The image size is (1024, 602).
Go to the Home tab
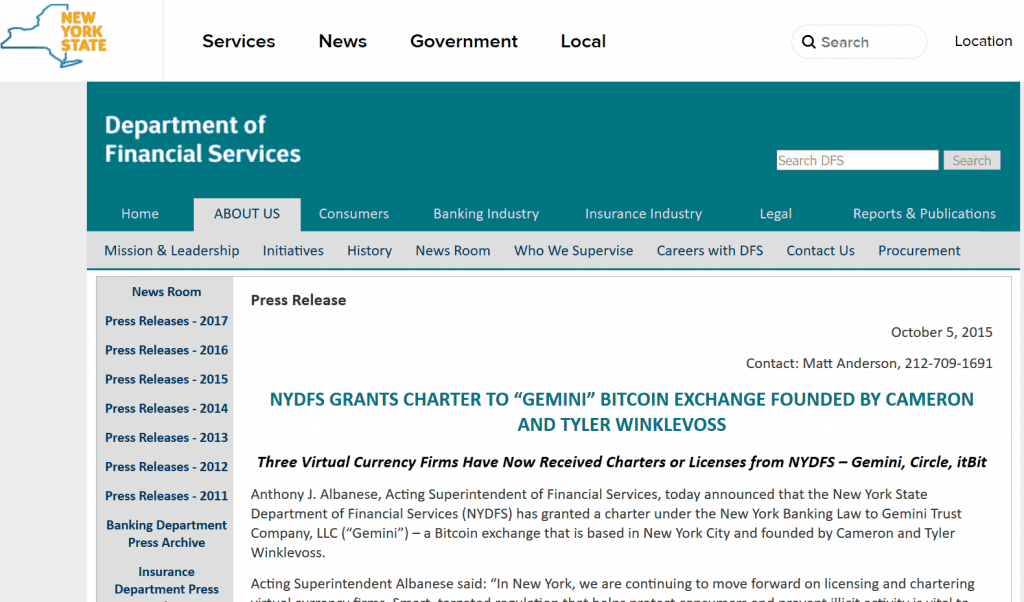tap(140, 214)
